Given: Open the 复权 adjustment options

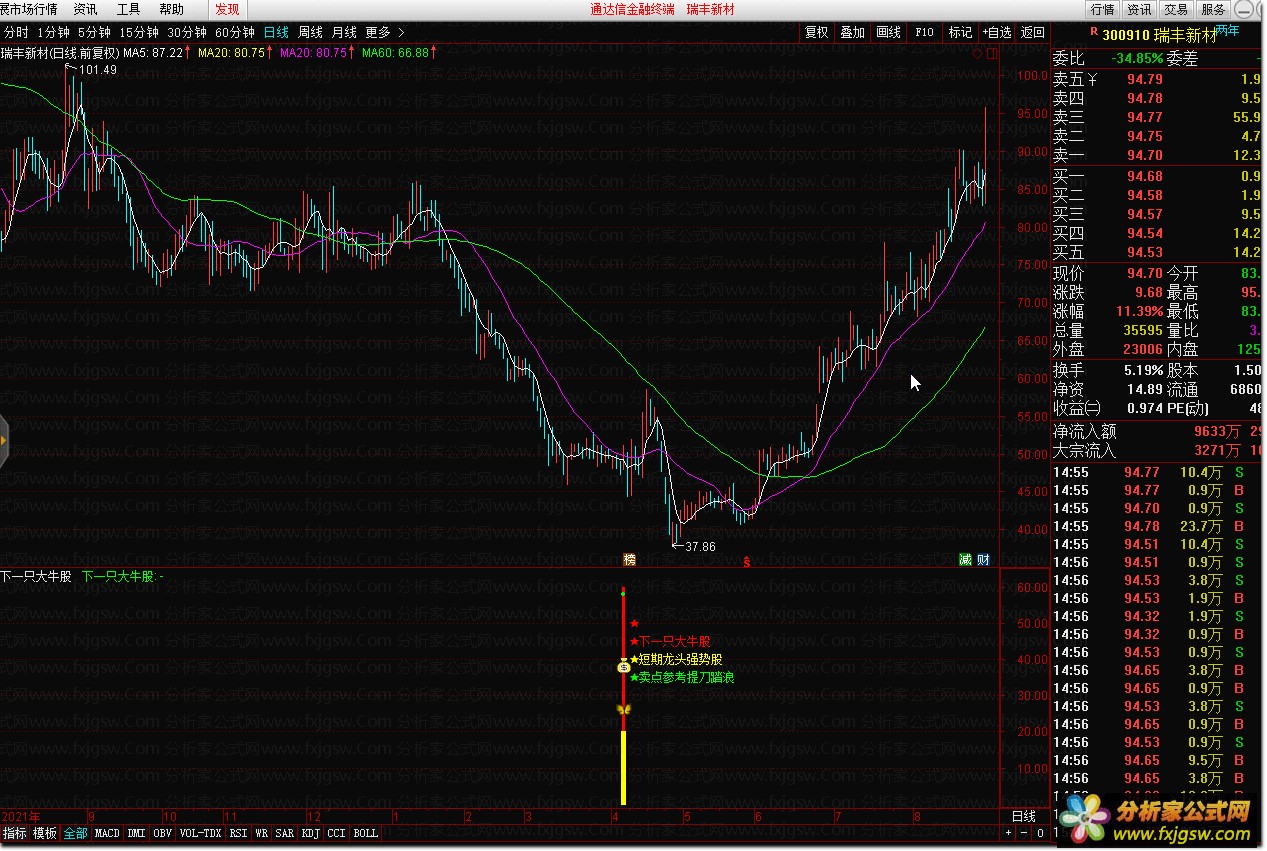Looking at the screenshot, I should (x=817, y=32).
